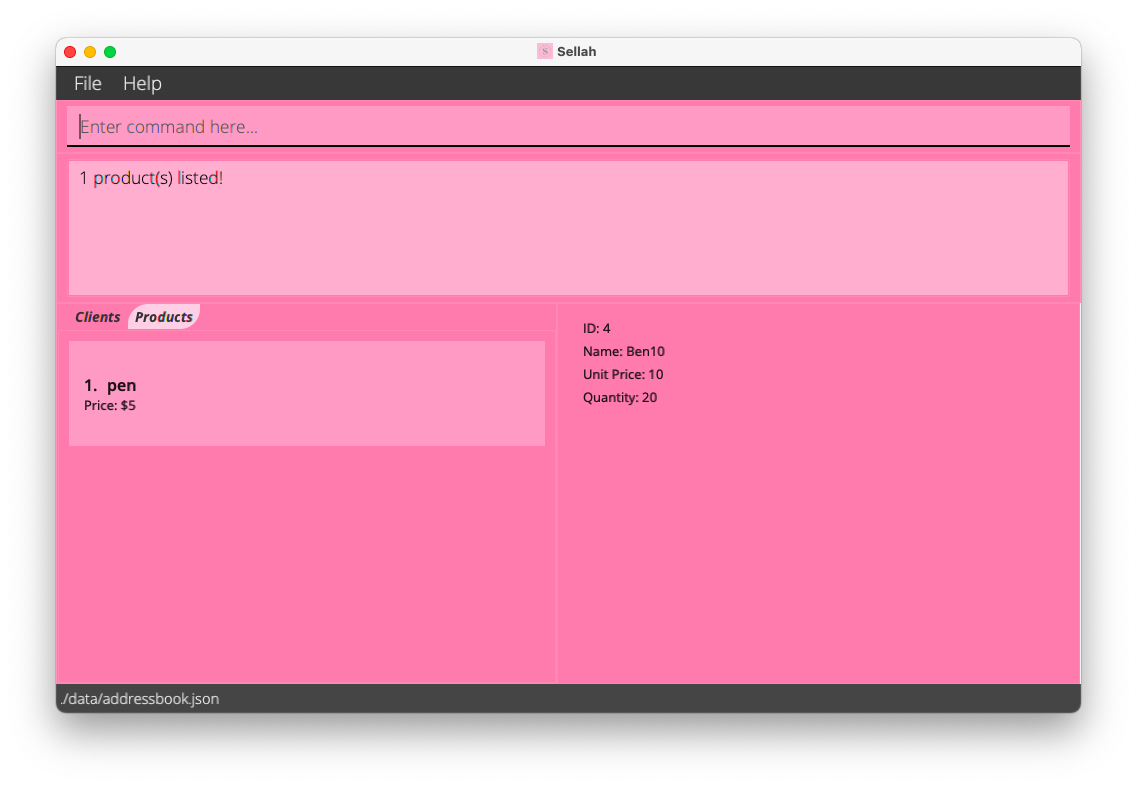Select the pen product card
The image size is (1137, 787).
click(307, 393)
